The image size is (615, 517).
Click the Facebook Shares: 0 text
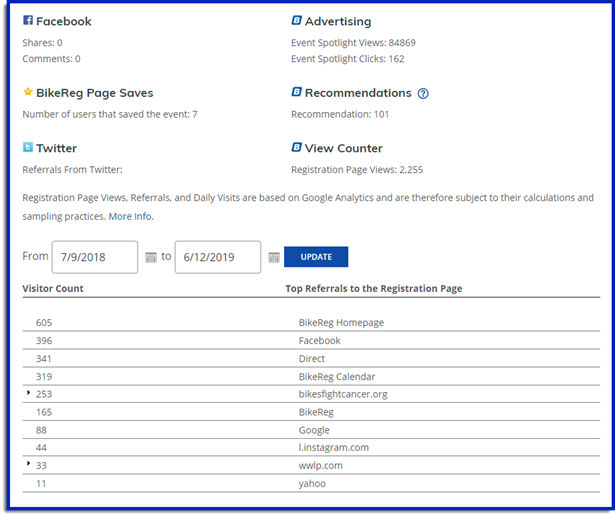click(x=42, y=43)
